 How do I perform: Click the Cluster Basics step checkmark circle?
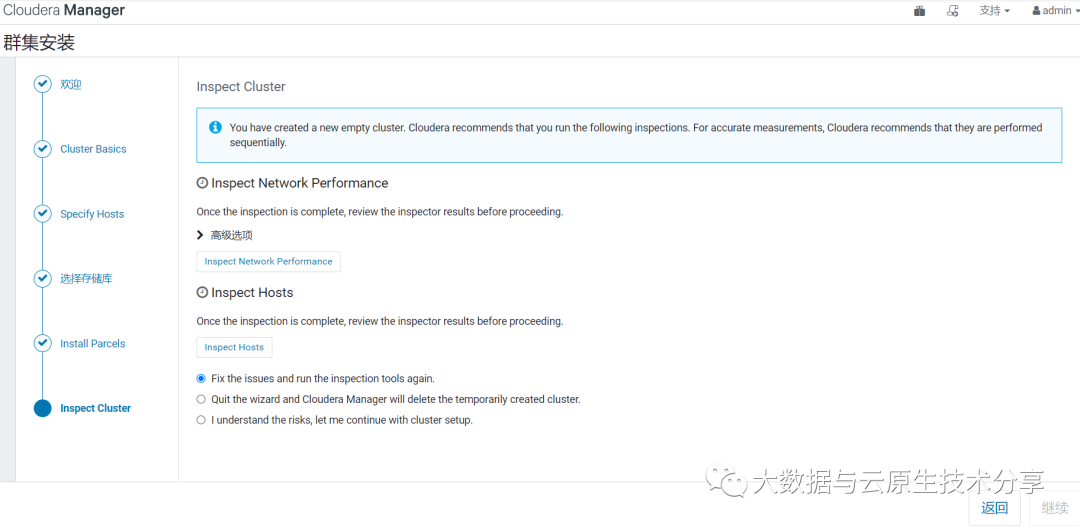pyautogui.click(x=42, y=149)
